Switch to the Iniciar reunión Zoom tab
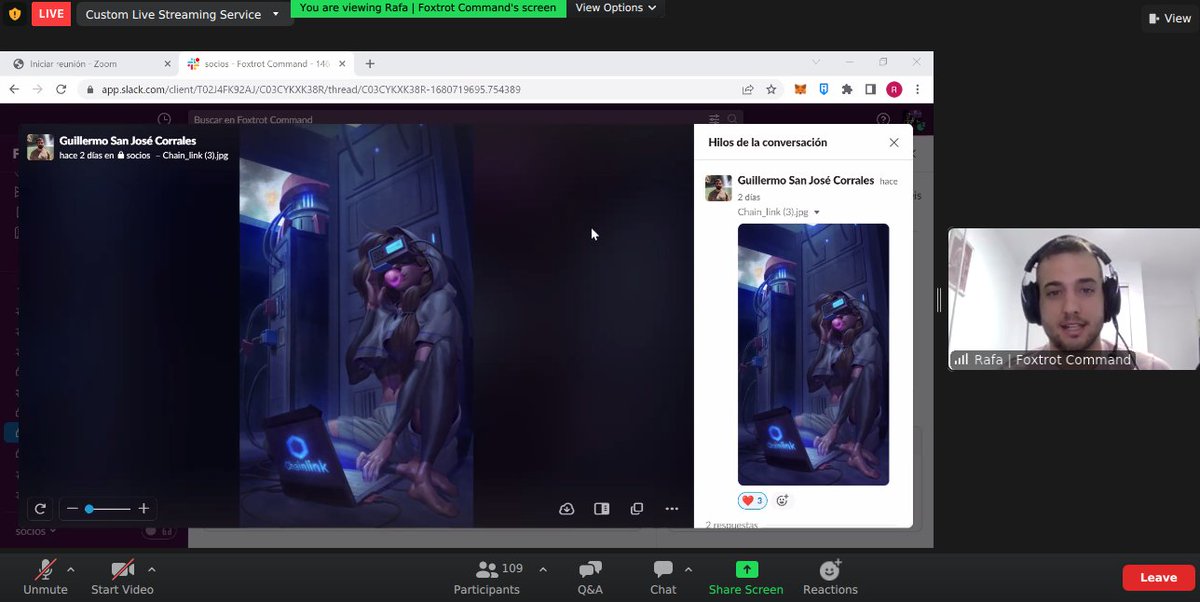 pyautogui.click(x=90, y=63)
